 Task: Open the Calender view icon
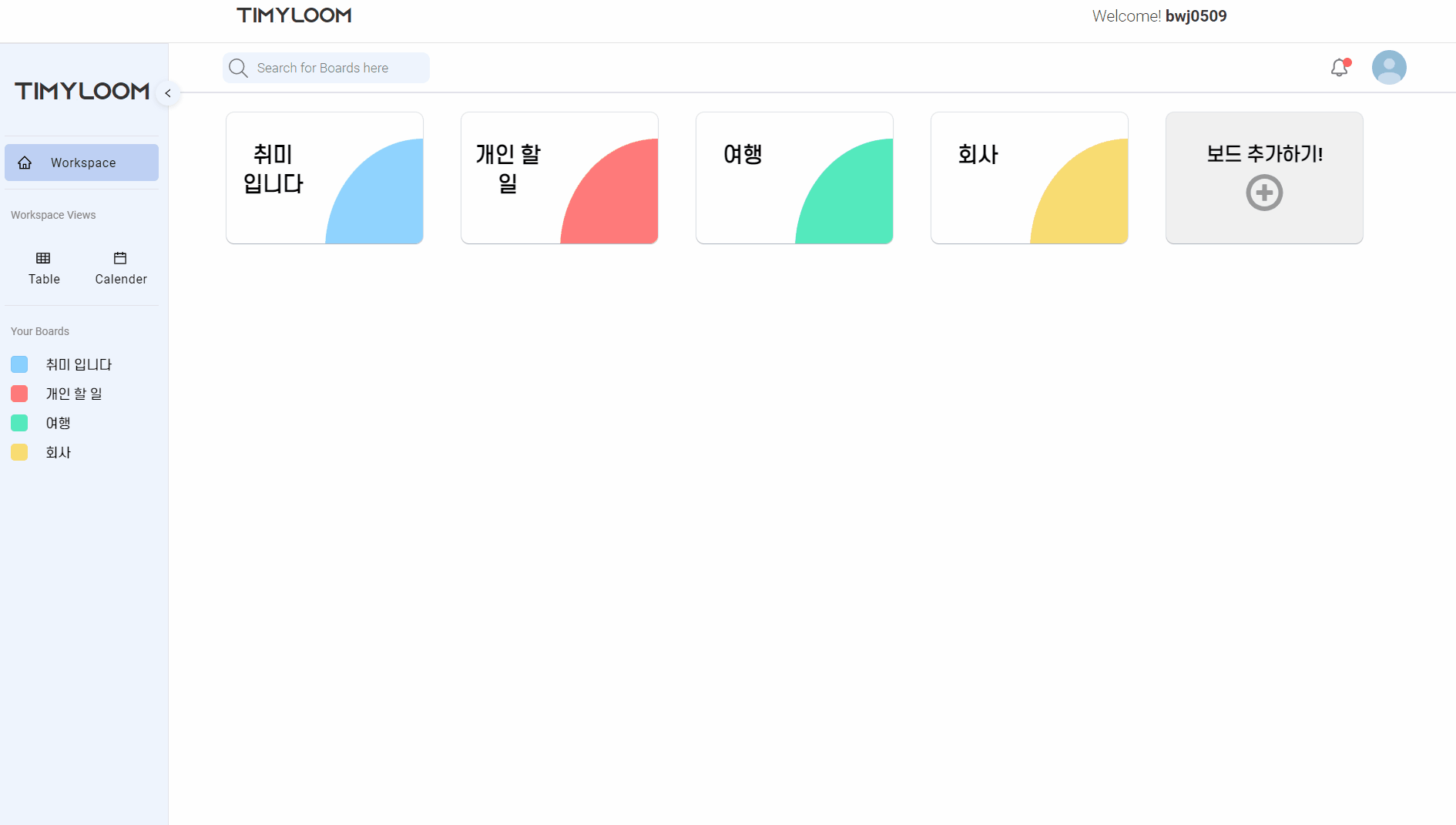(120, 259)
